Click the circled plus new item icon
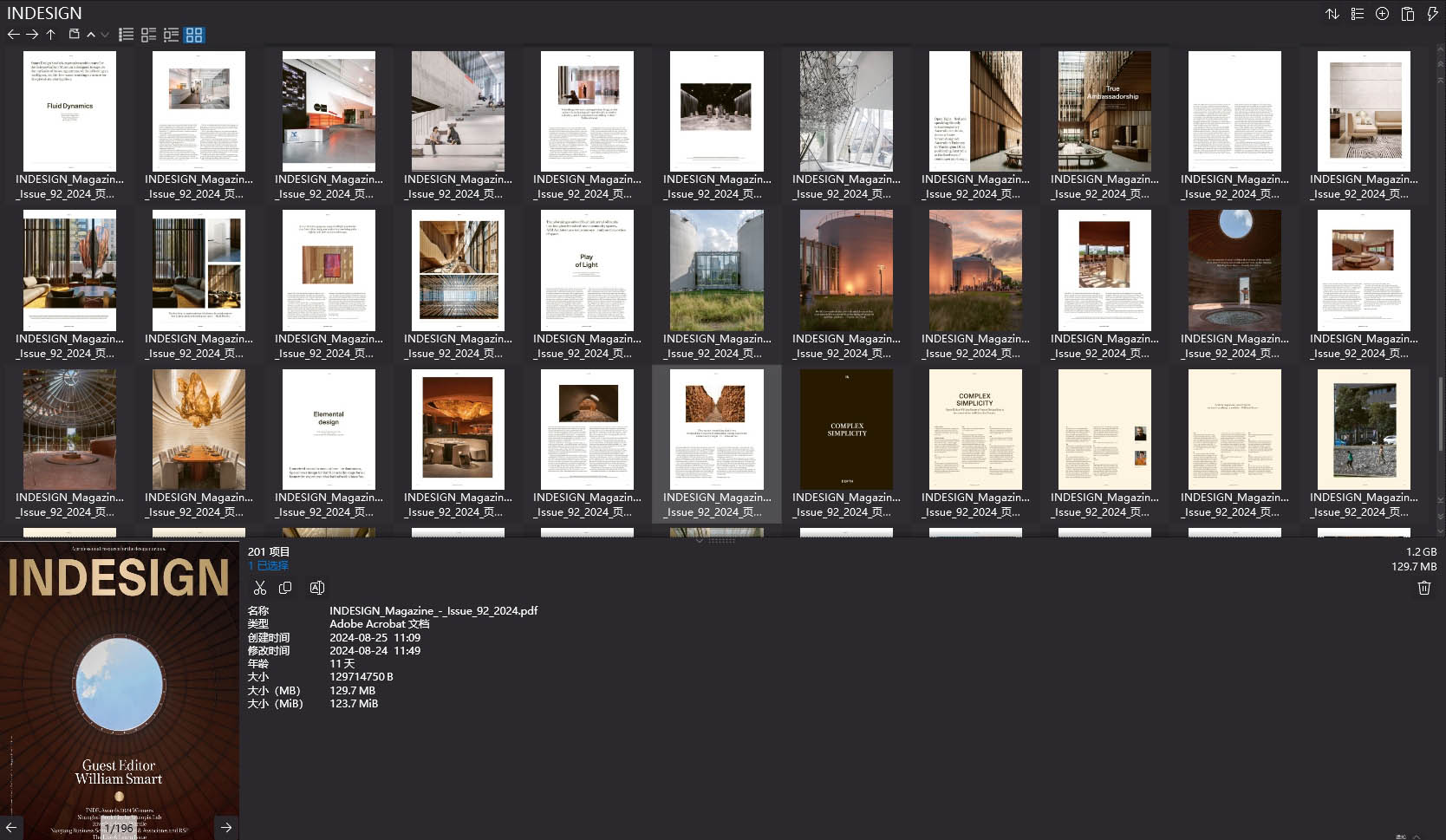 click(x=1383, y=14)
